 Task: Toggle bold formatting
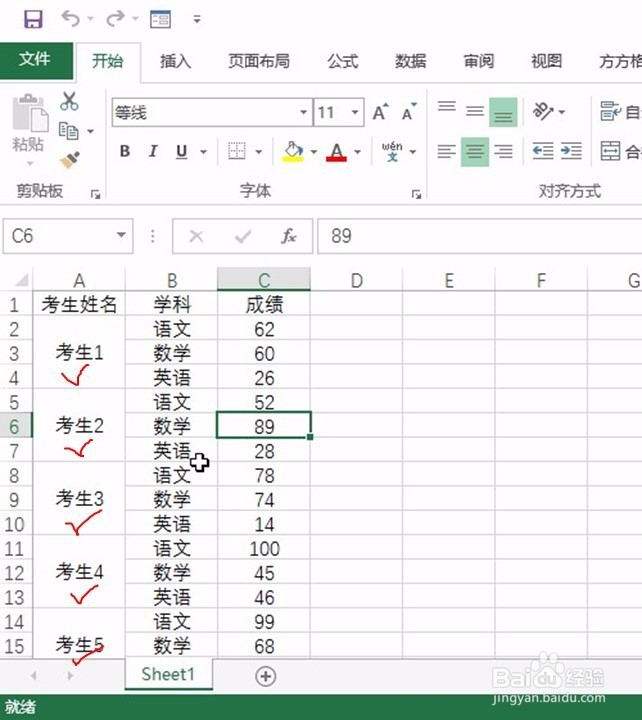(x=124, y=151)
